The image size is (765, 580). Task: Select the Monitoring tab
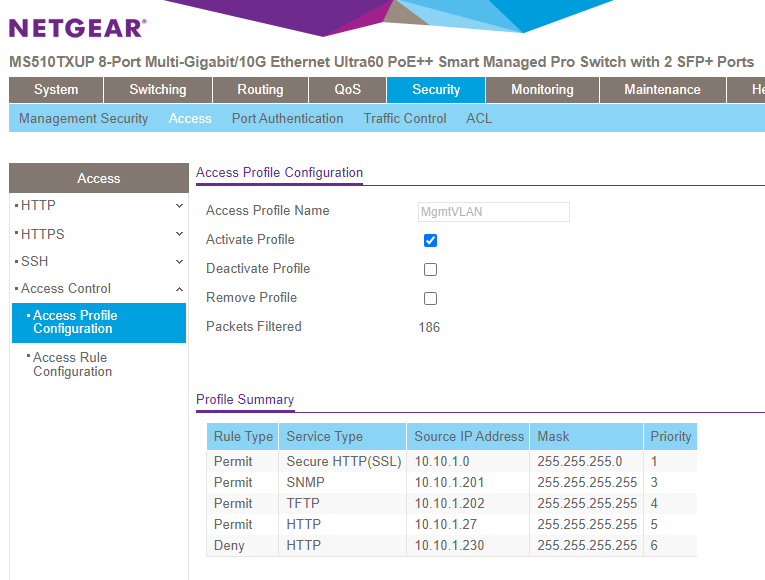542,90
